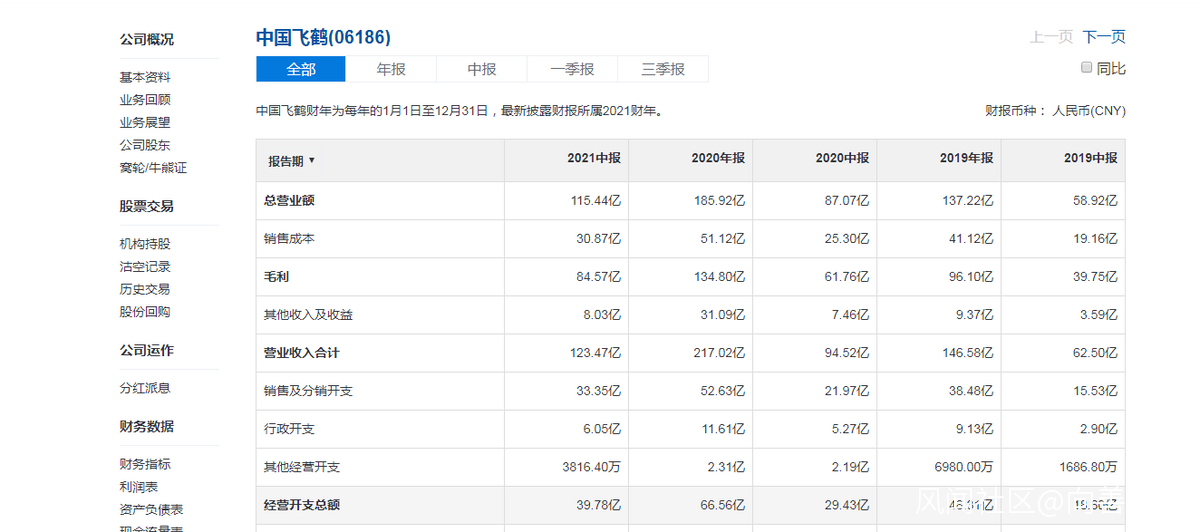Select the 三季报 tab
This screenshot has width=1200, height=532.
tap(663, 69)
